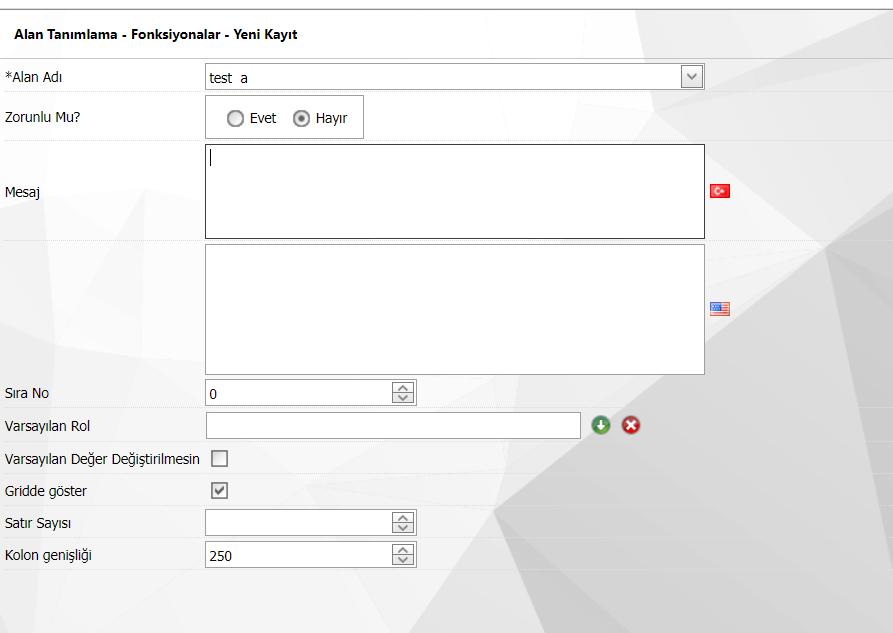
Task: Decrease the Sıra No value
Action: [403, 398]
